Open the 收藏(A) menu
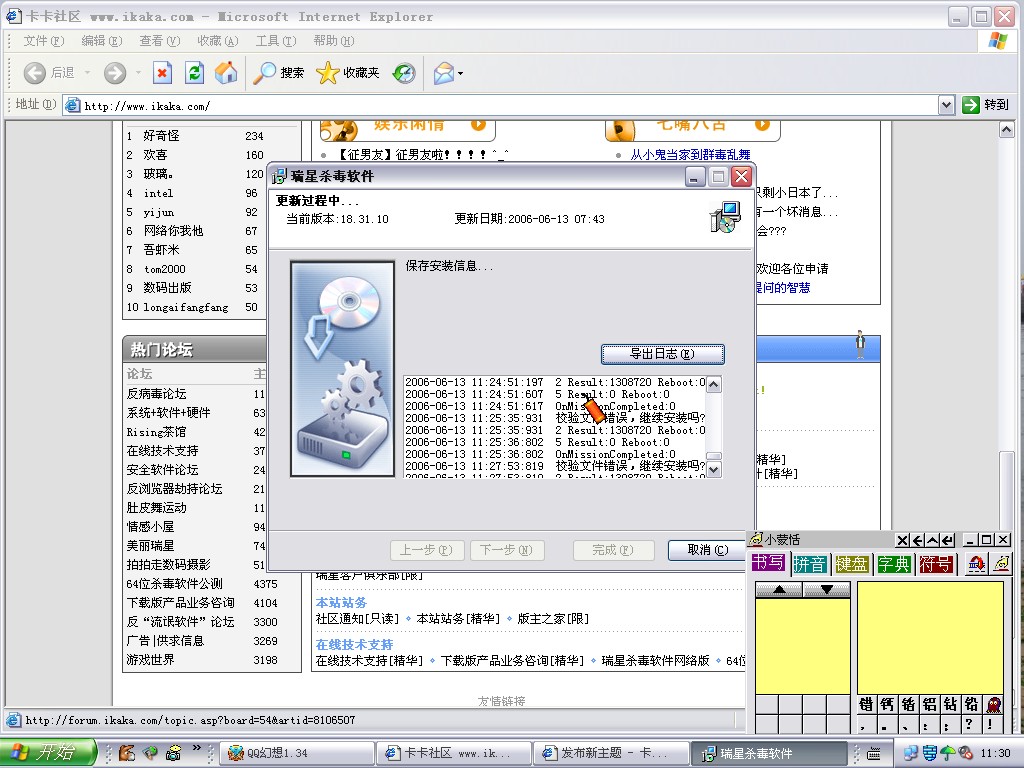 217,40
